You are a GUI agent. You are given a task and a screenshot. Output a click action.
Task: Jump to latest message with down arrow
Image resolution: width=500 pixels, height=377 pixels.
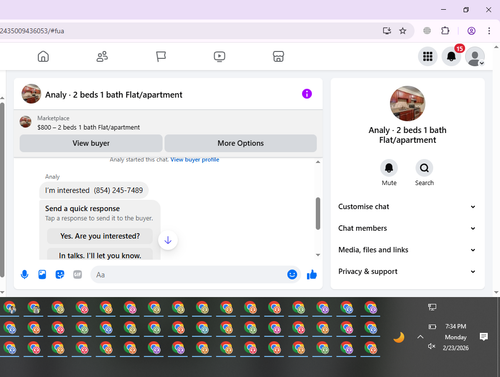tap(168, 240)
